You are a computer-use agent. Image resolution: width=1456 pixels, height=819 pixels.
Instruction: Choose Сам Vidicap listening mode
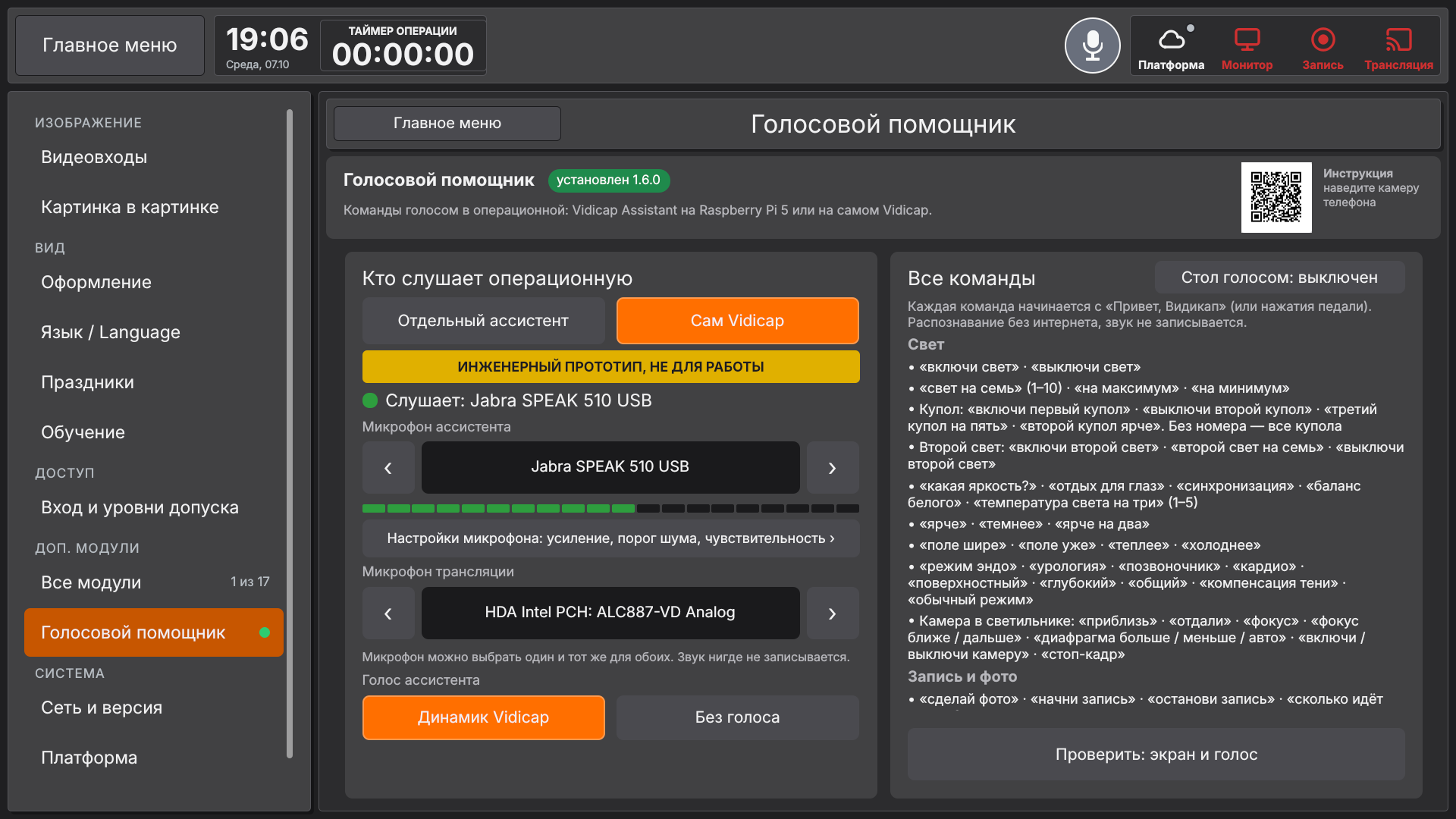pos(737,321)
